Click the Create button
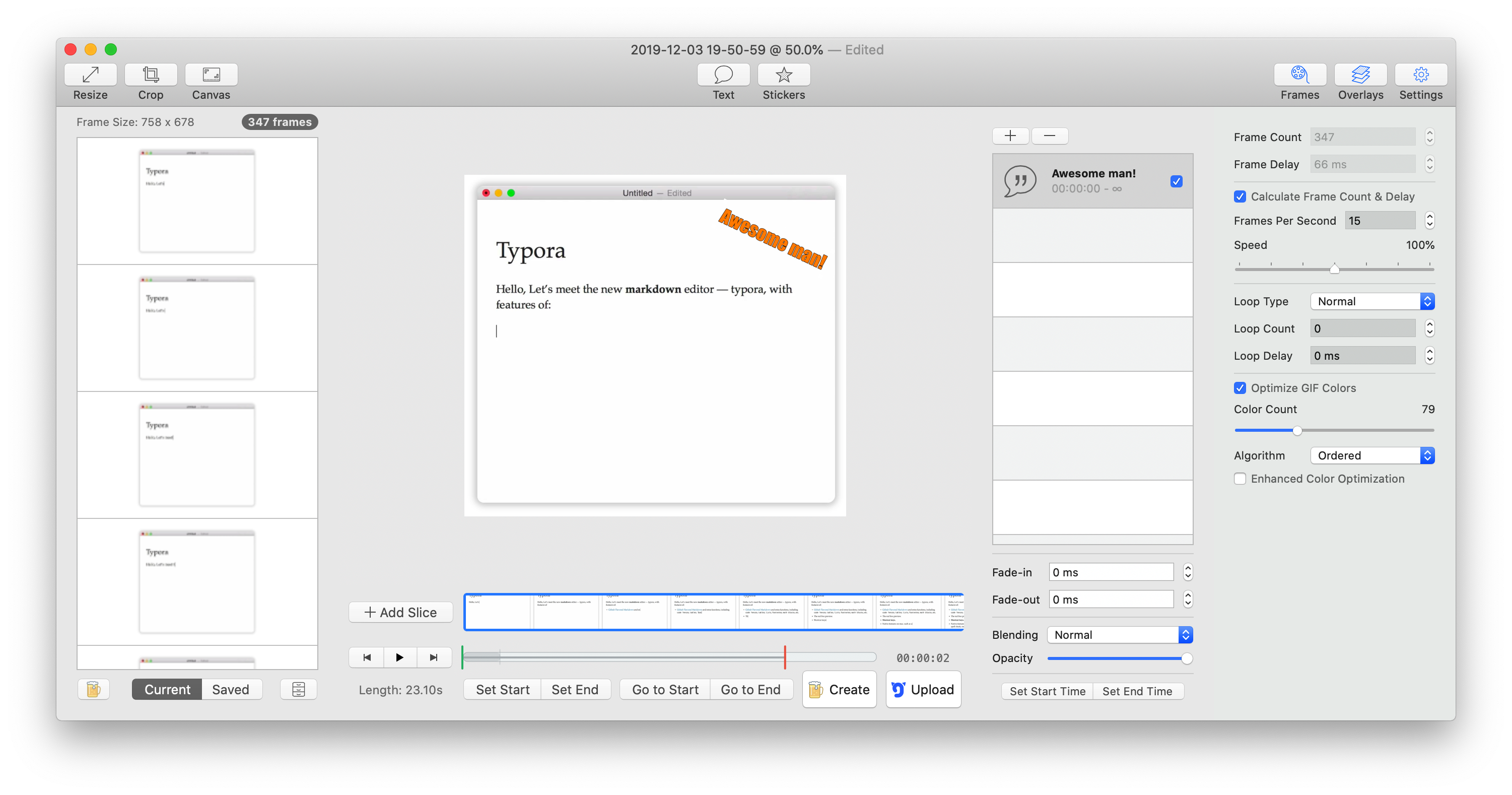1512x795 pixels. pyautogui.click(x=839, y=689)
